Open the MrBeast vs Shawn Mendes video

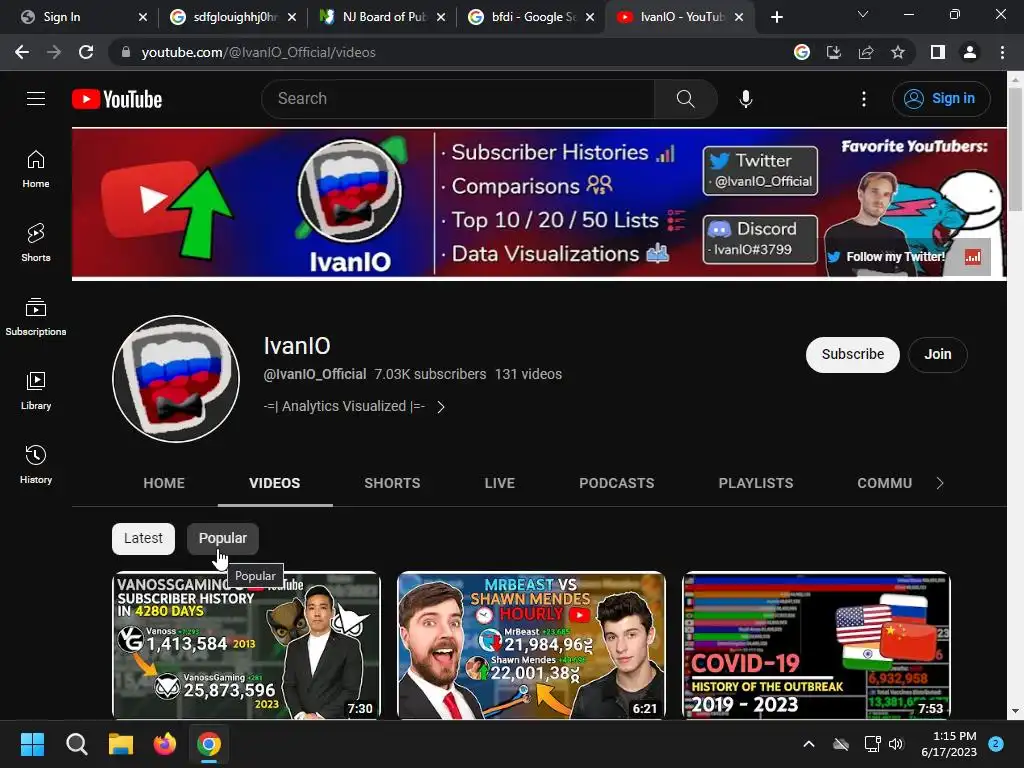[x=532, y=645]
